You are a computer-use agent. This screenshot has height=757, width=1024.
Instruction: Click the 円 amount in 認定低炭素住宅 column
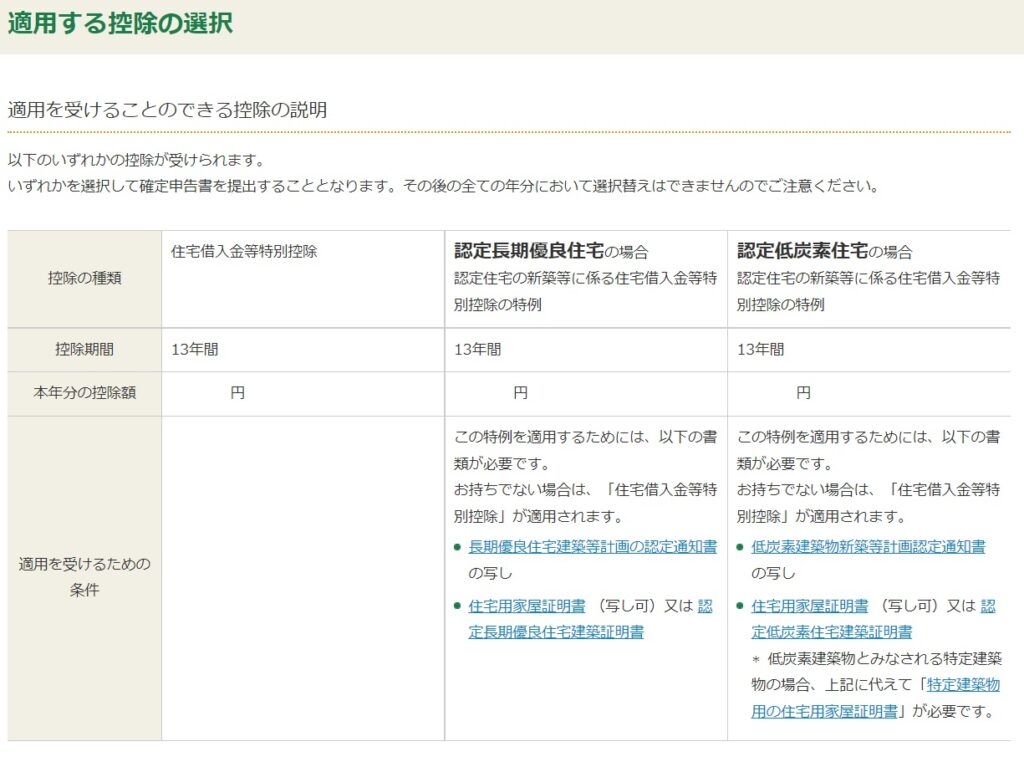tap(803, 393)
